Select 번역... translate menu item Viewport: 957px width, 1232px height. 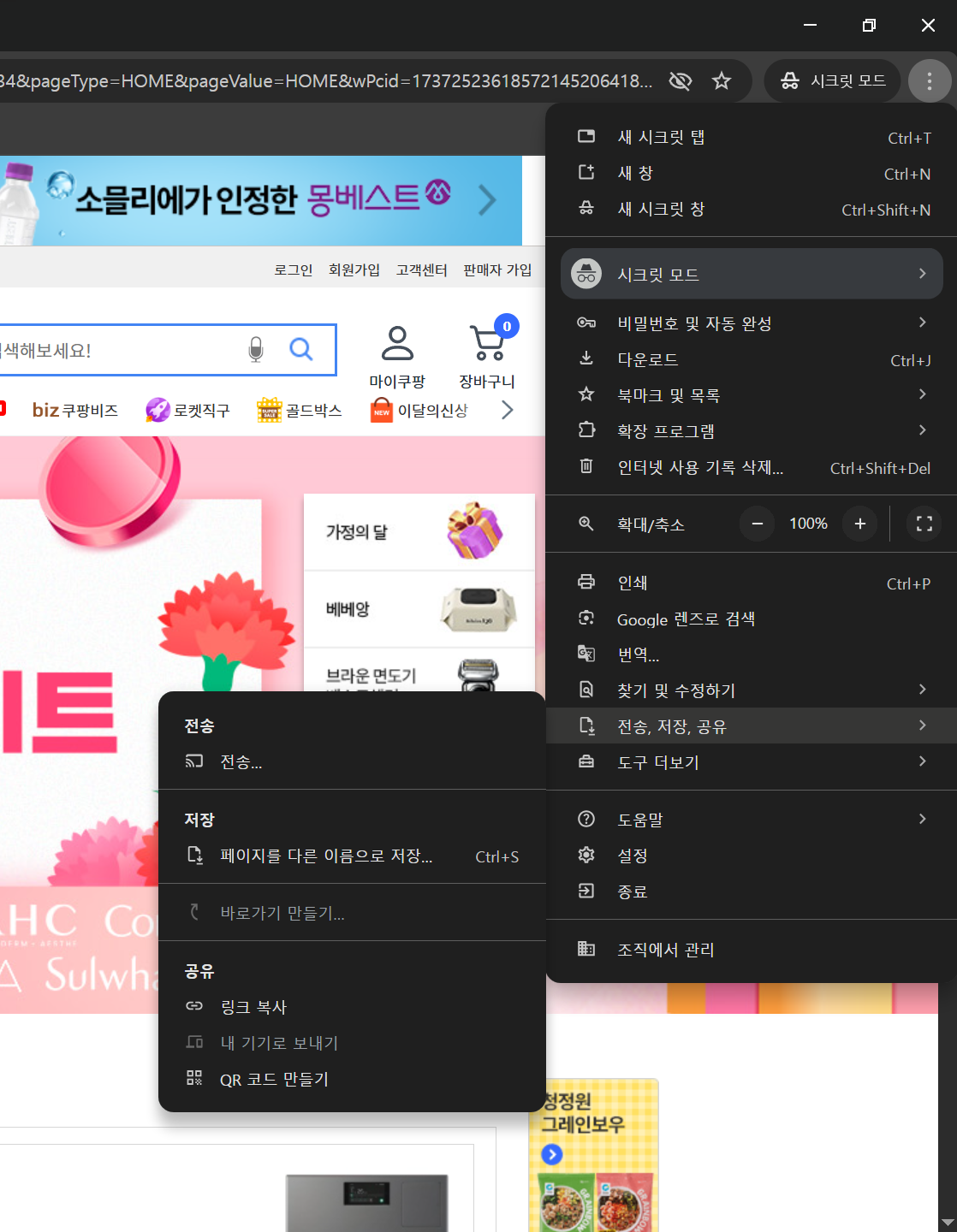pos(751,654)
